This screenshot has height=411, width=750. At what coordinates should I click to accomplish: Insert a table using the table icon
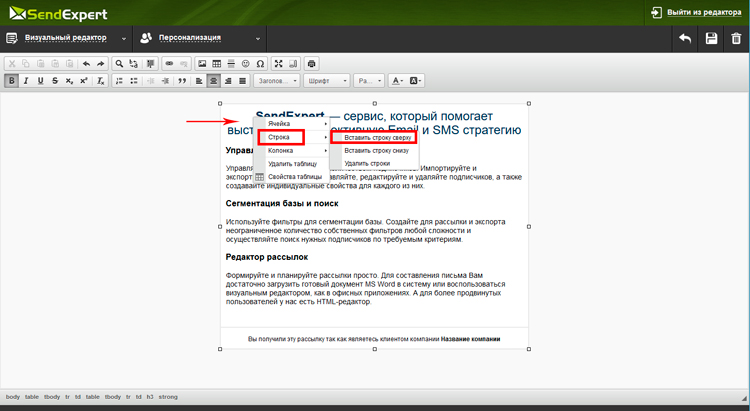(217, 64)
